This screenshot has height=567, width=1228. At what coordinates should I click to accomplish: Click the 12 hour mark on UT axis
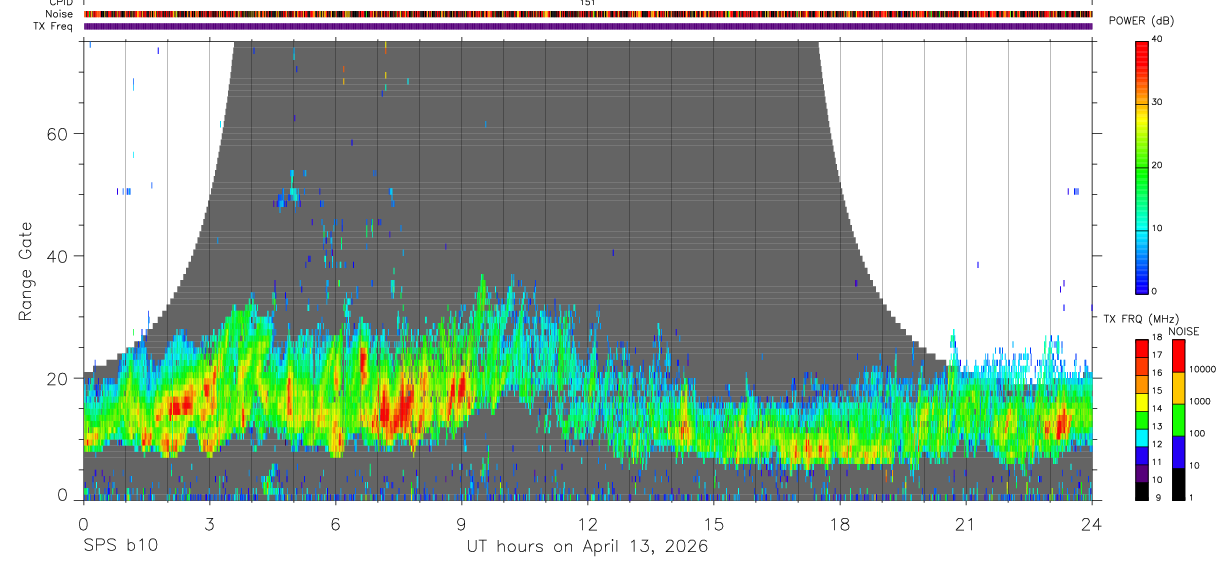pos(588,523)
